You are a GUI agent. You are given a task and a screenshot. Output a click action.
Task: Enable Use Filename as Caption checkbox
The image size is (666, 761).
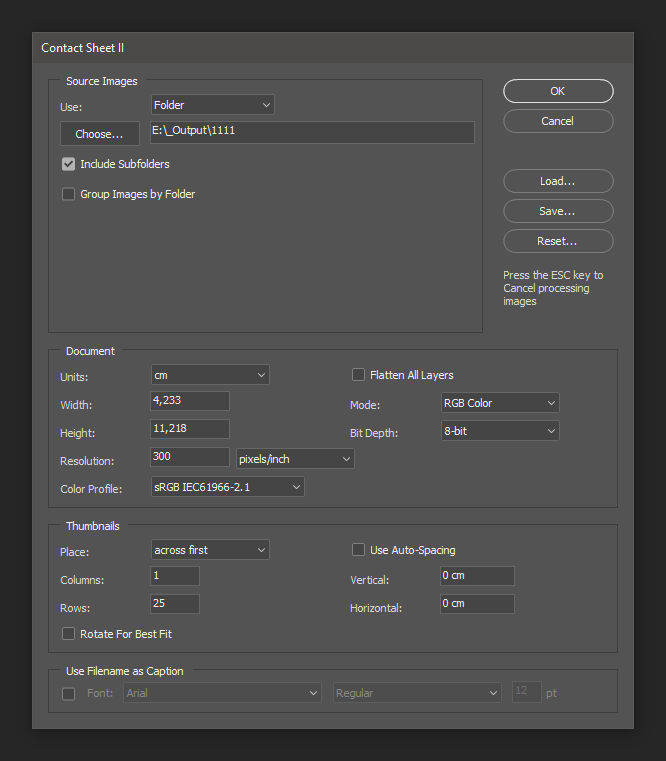coord(69,693)
